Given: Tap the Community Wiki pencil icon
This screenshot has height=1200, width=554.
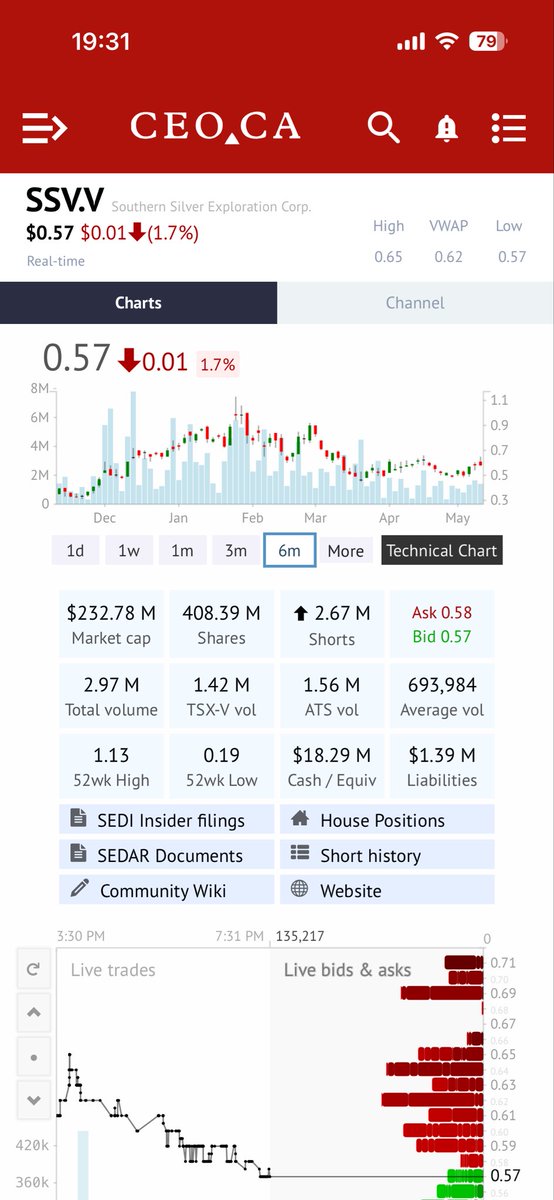Looking at the screenshot, I should 79,889.
